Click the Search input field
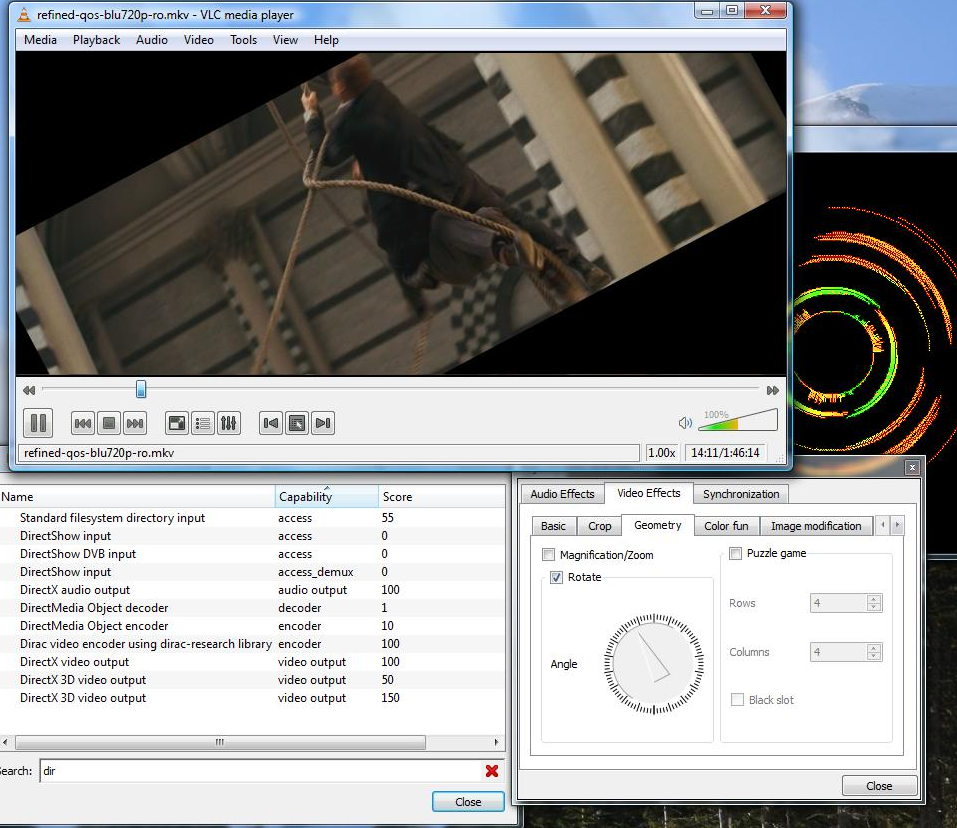Screen dimensions: 957x828 (261, 771)
